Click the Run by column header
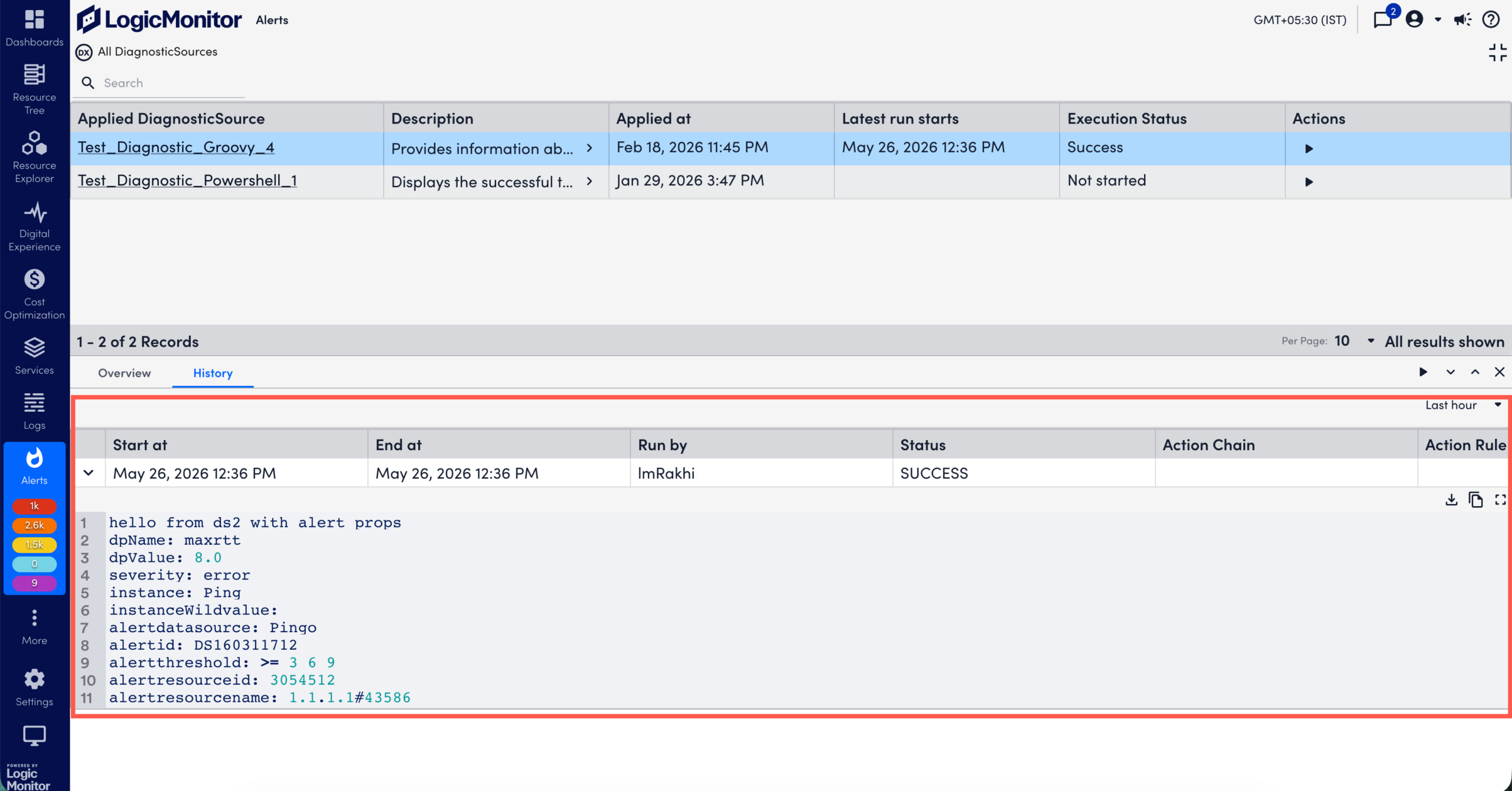The width and height of the screenshot is (1512, 791). [x=761, y=445]
